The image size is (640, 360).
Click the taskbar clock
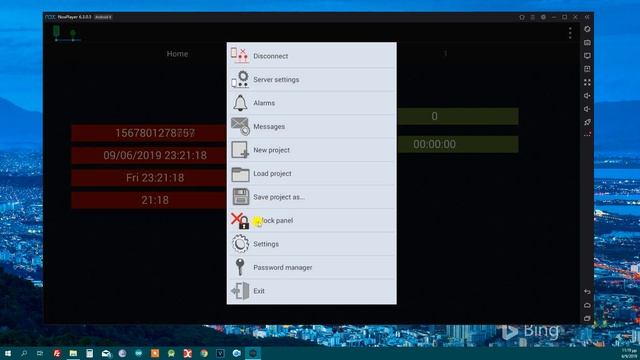click(629, 353)
